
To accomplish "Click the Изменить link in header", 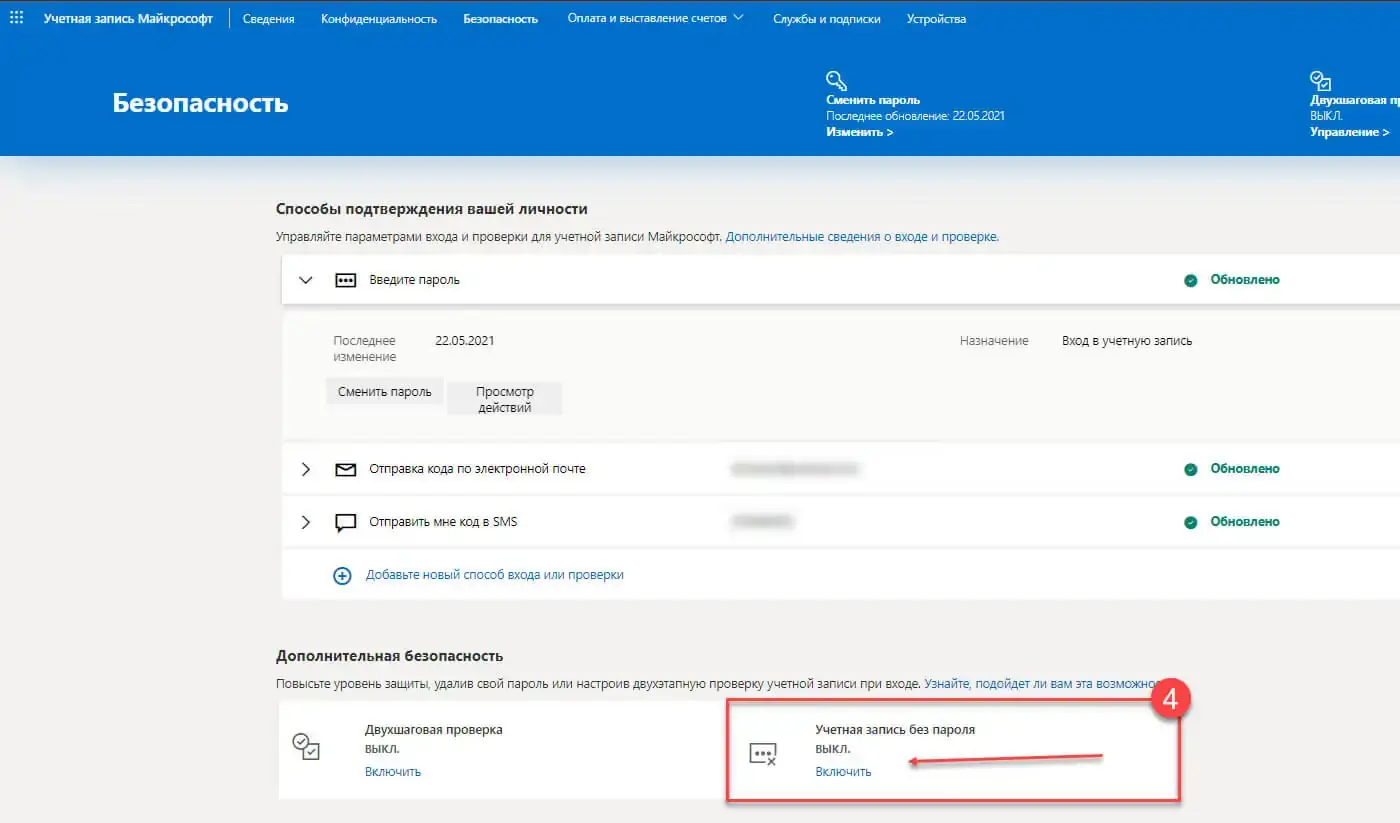I will pos(859,132).
